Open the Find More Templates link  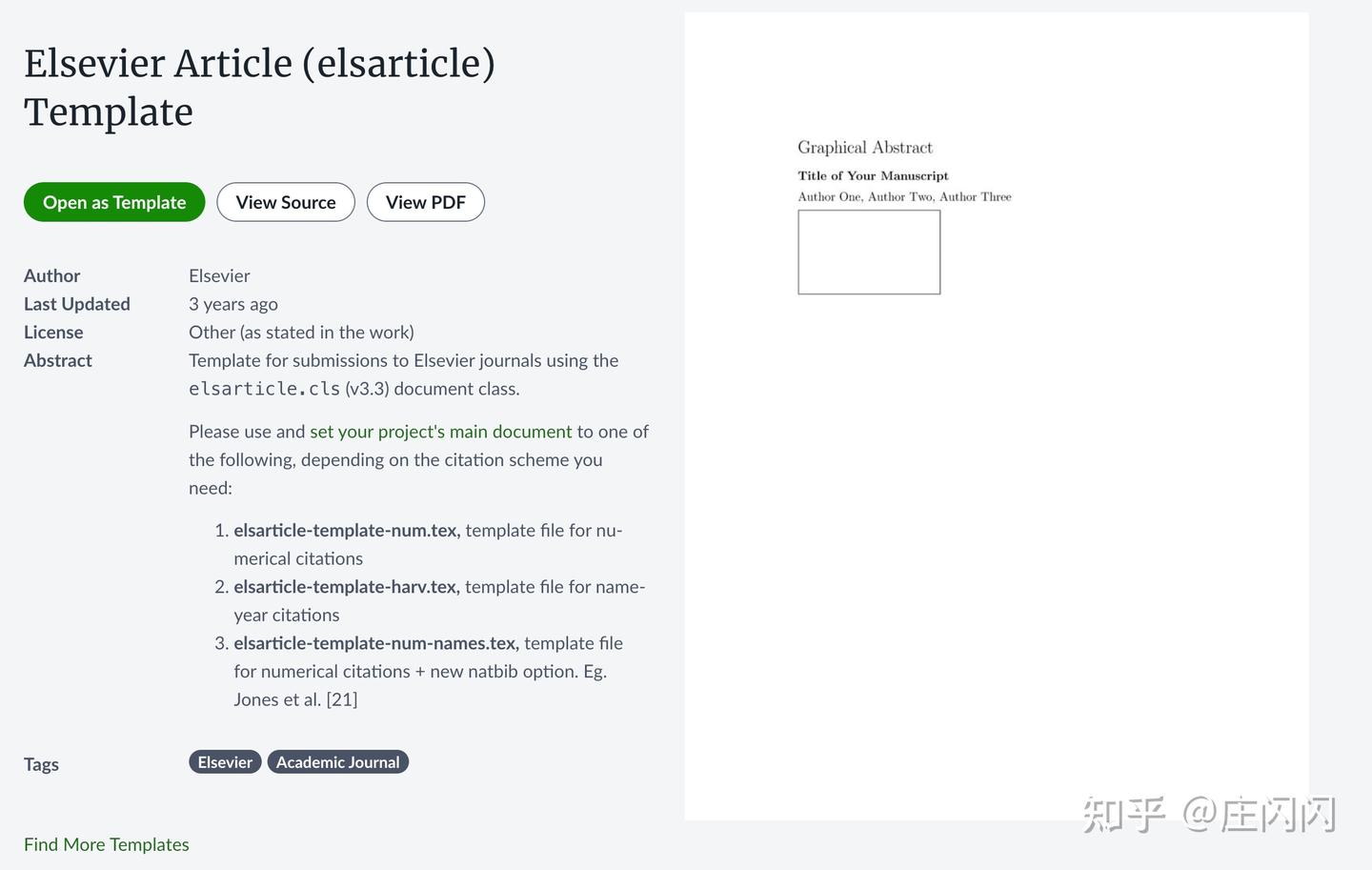pos(107,844)
